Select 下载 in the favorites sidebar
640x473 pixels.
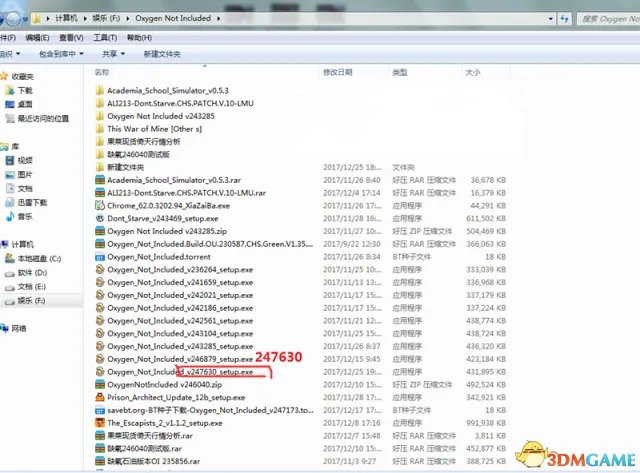tap(24, 91)
